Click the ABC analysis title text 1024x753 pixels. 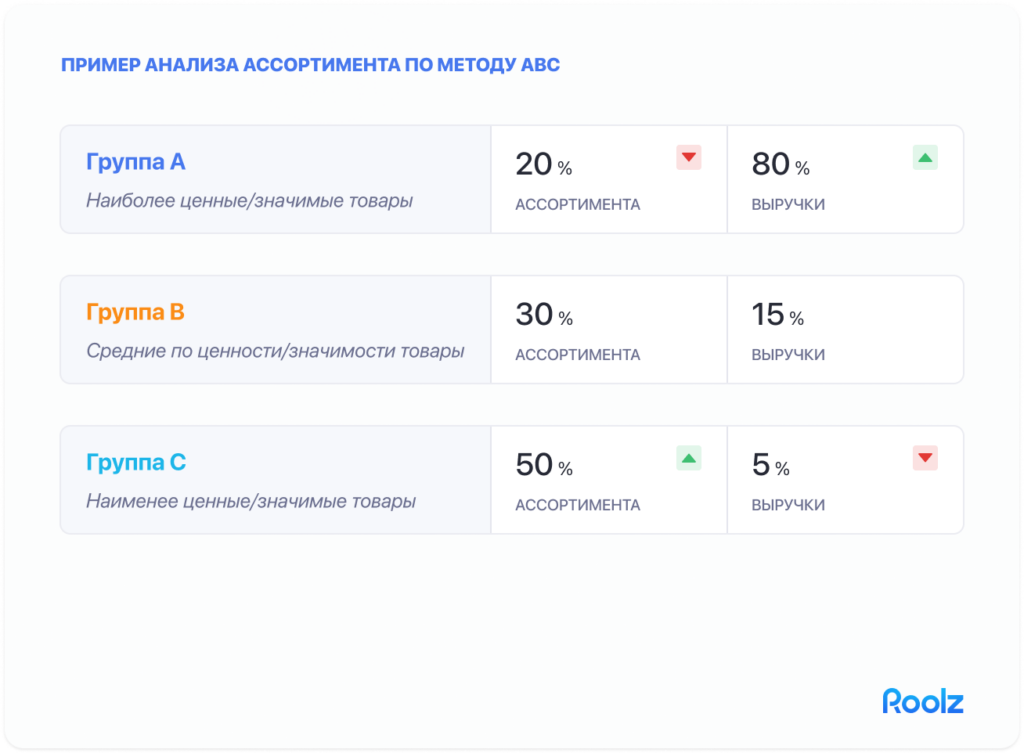coord(310,66)
